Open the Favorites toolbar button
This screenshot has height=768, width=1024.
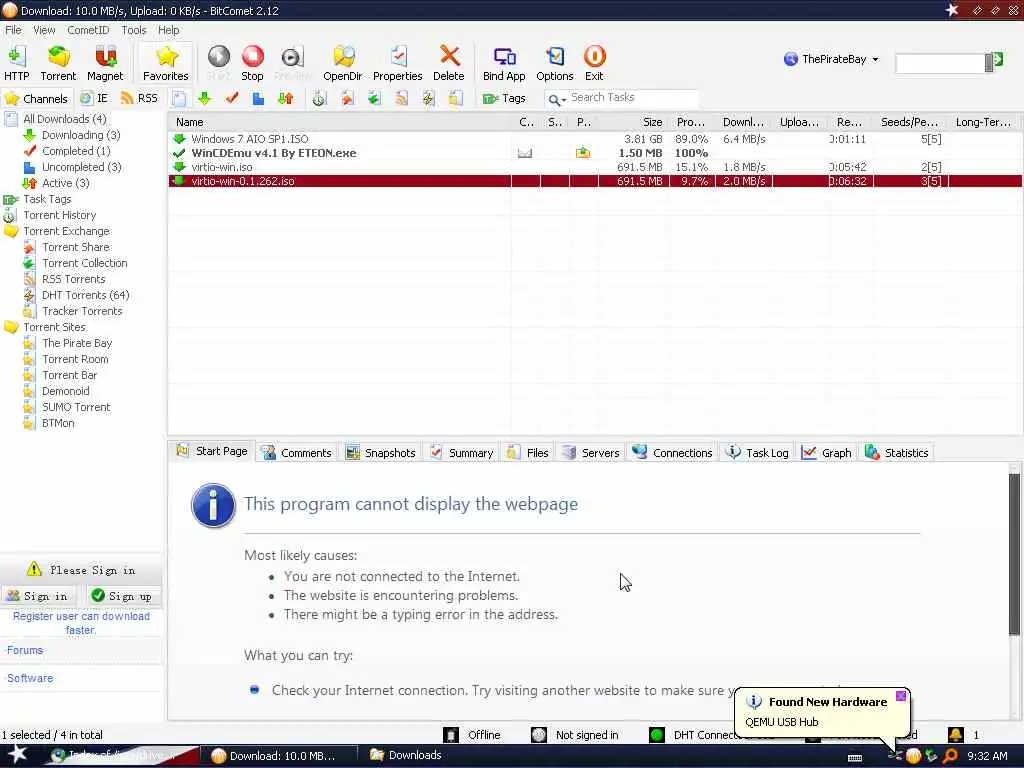tap(166, 63)
